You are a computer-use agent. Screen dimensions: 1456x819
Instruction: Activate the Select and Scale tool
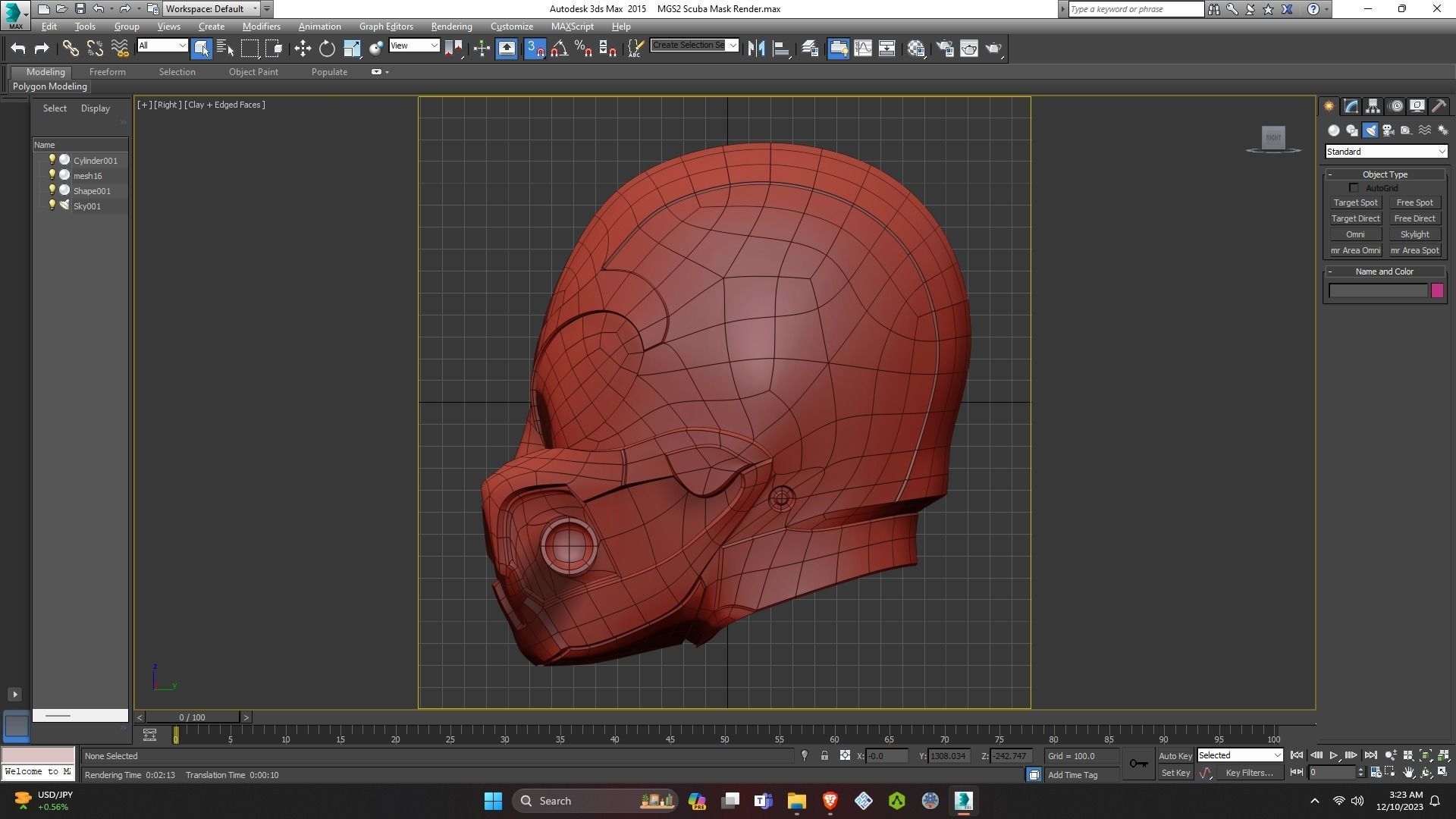(x=352, y=49)
